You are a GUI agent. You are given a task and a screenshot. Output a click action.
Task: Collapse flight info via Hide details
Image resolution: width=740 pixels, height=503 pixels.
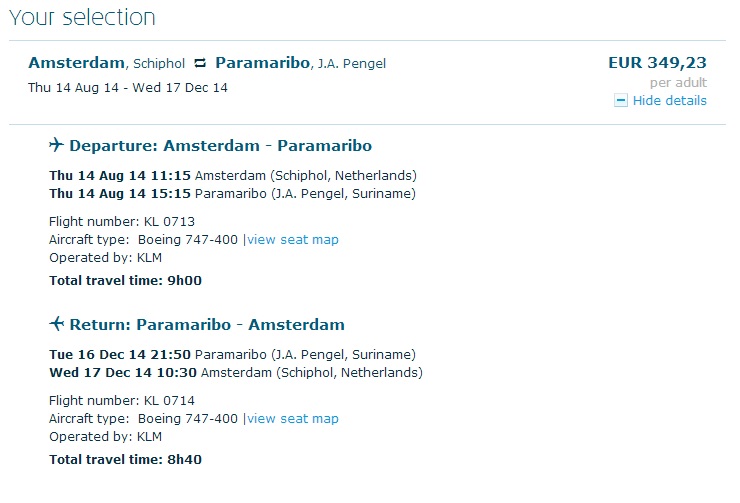click(x=669, y=101)
